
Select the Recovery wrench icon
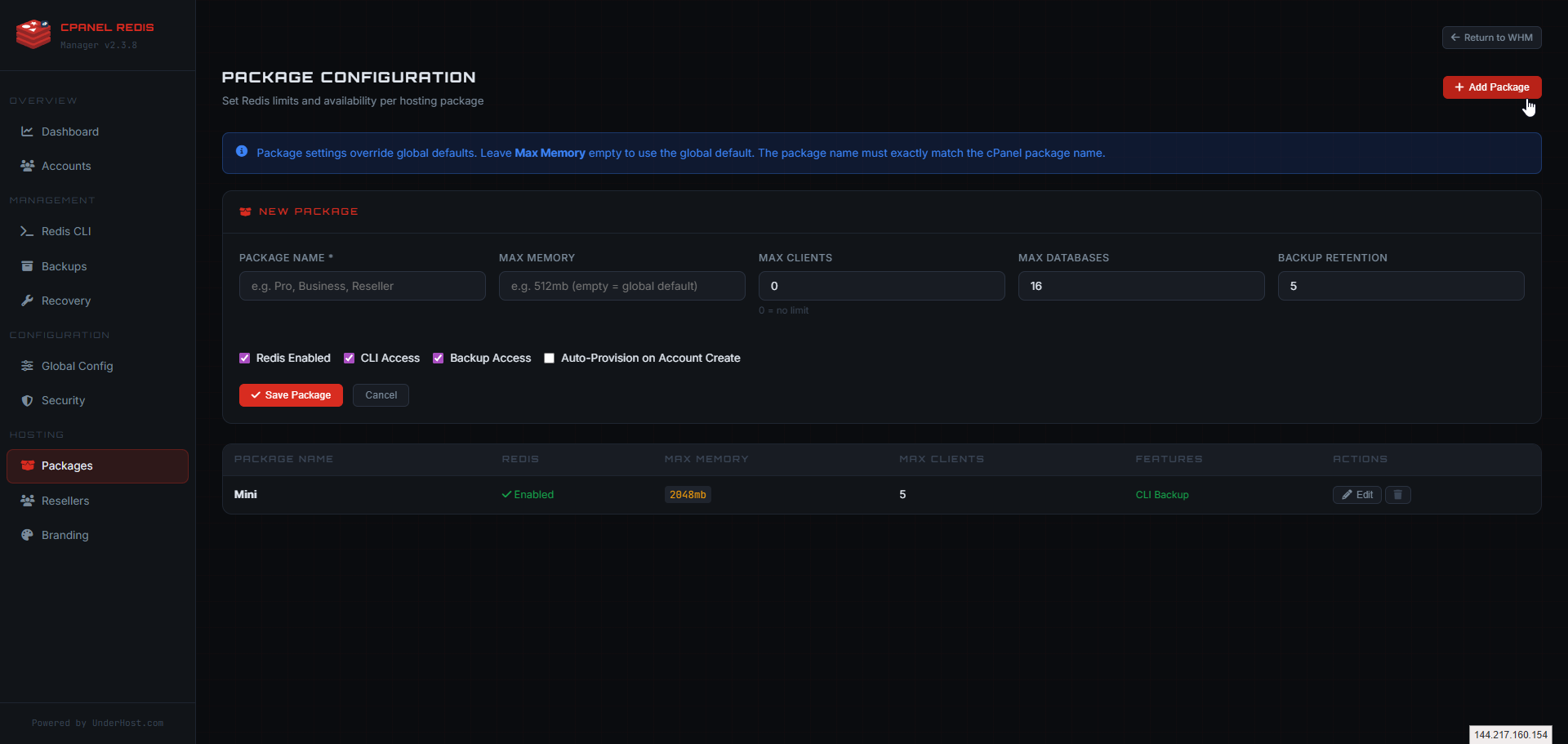(x=27, y=301)
